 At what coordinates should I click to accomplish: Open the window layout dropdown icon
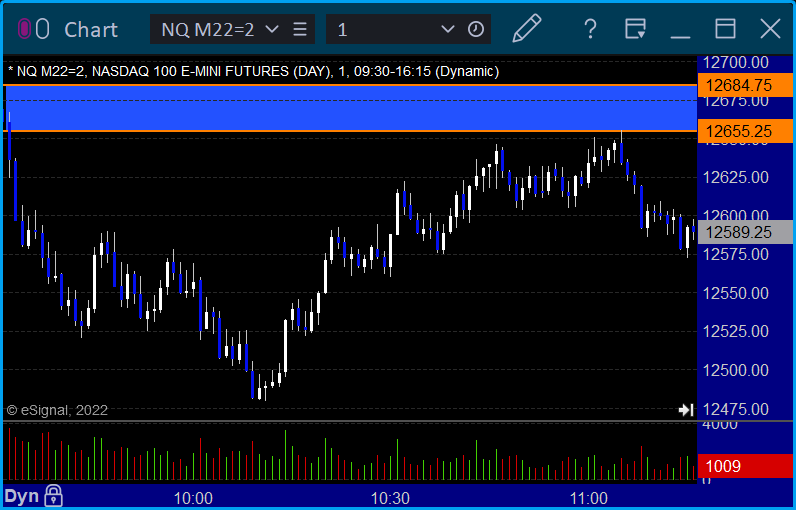[635, 28]
